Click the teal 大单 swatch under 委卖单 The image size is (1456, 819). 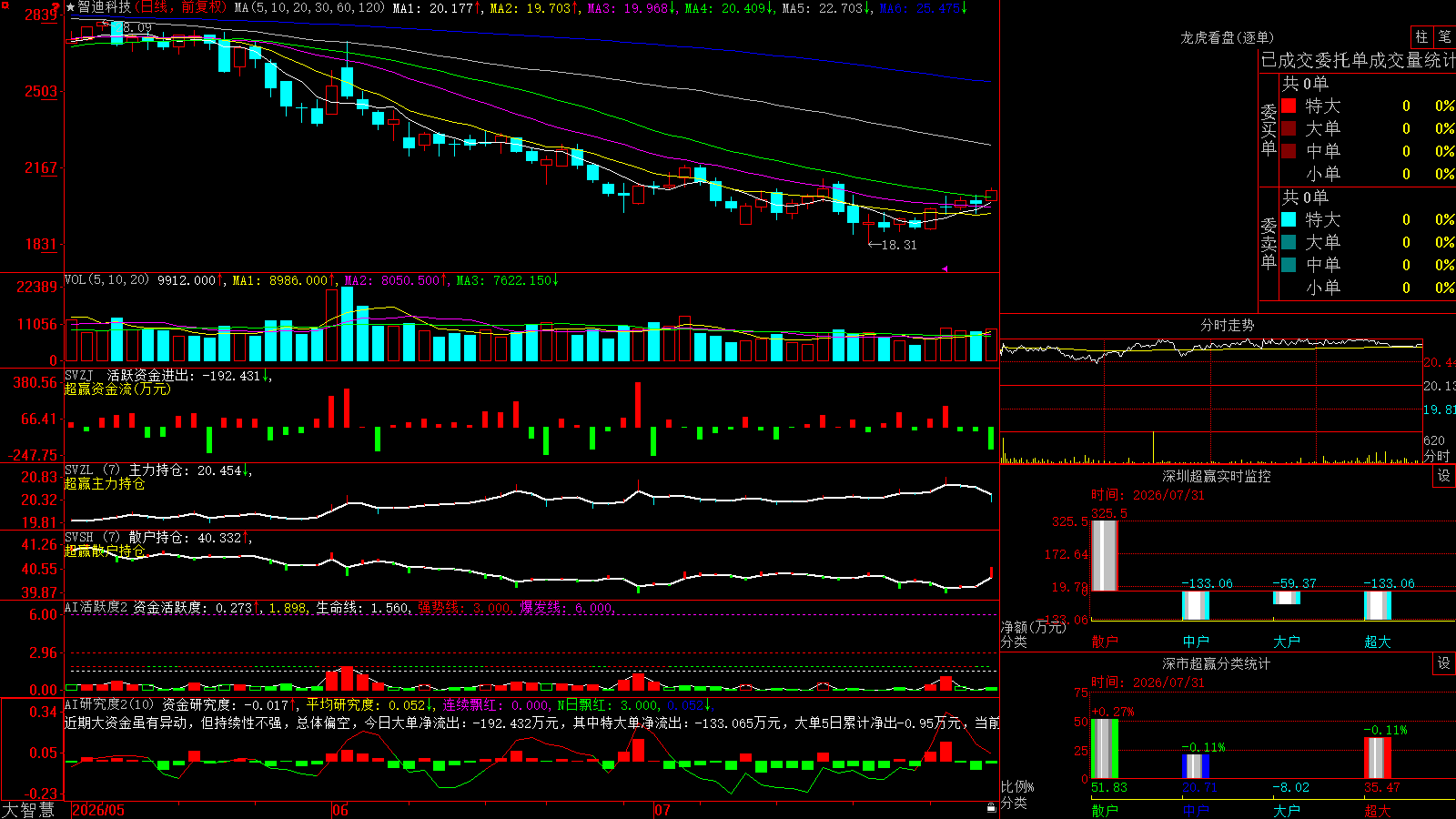point(1289,242)
